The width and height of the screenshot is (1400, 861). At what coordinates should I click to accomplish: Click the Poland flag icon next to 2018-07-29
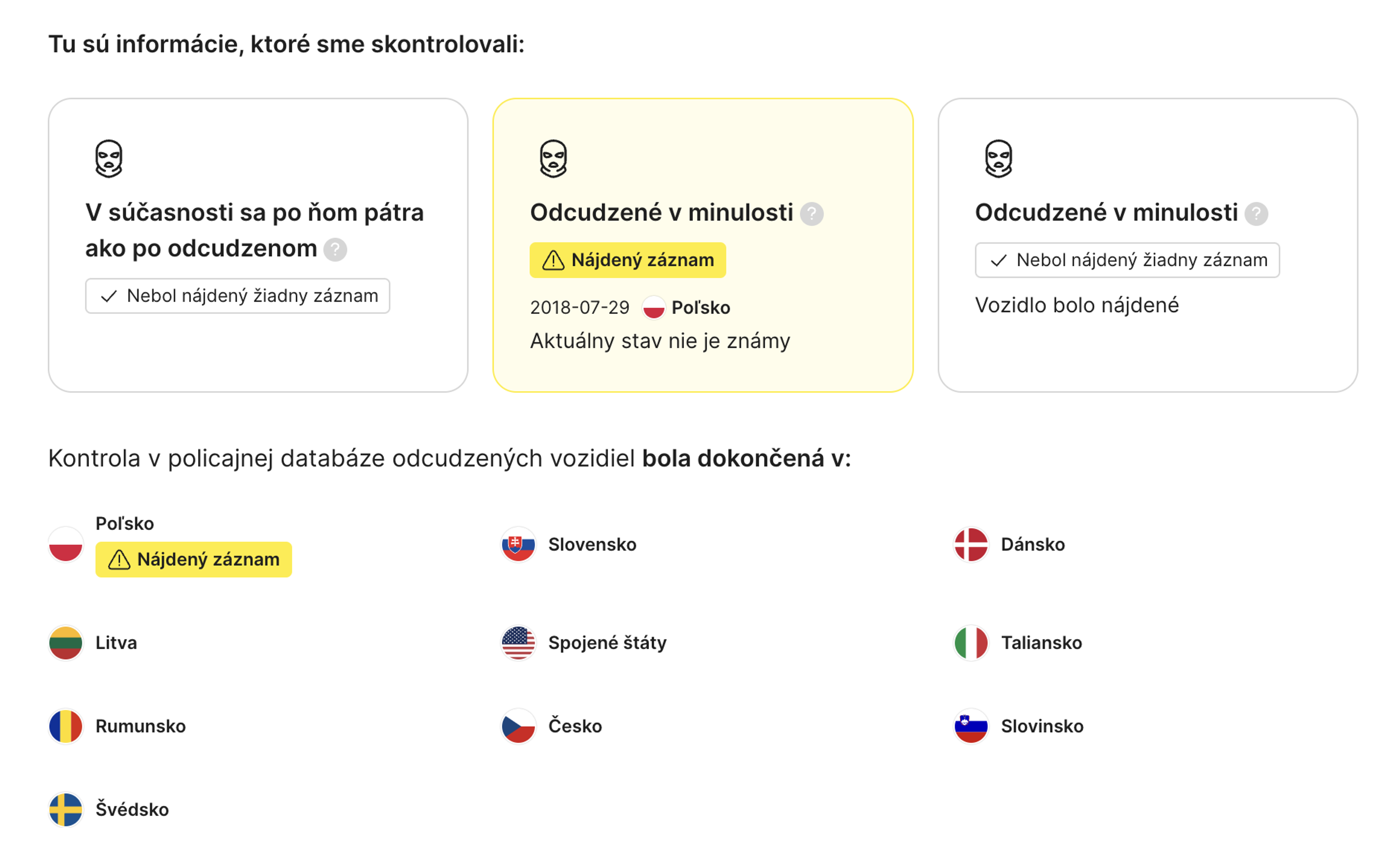[x=654, y=307]
